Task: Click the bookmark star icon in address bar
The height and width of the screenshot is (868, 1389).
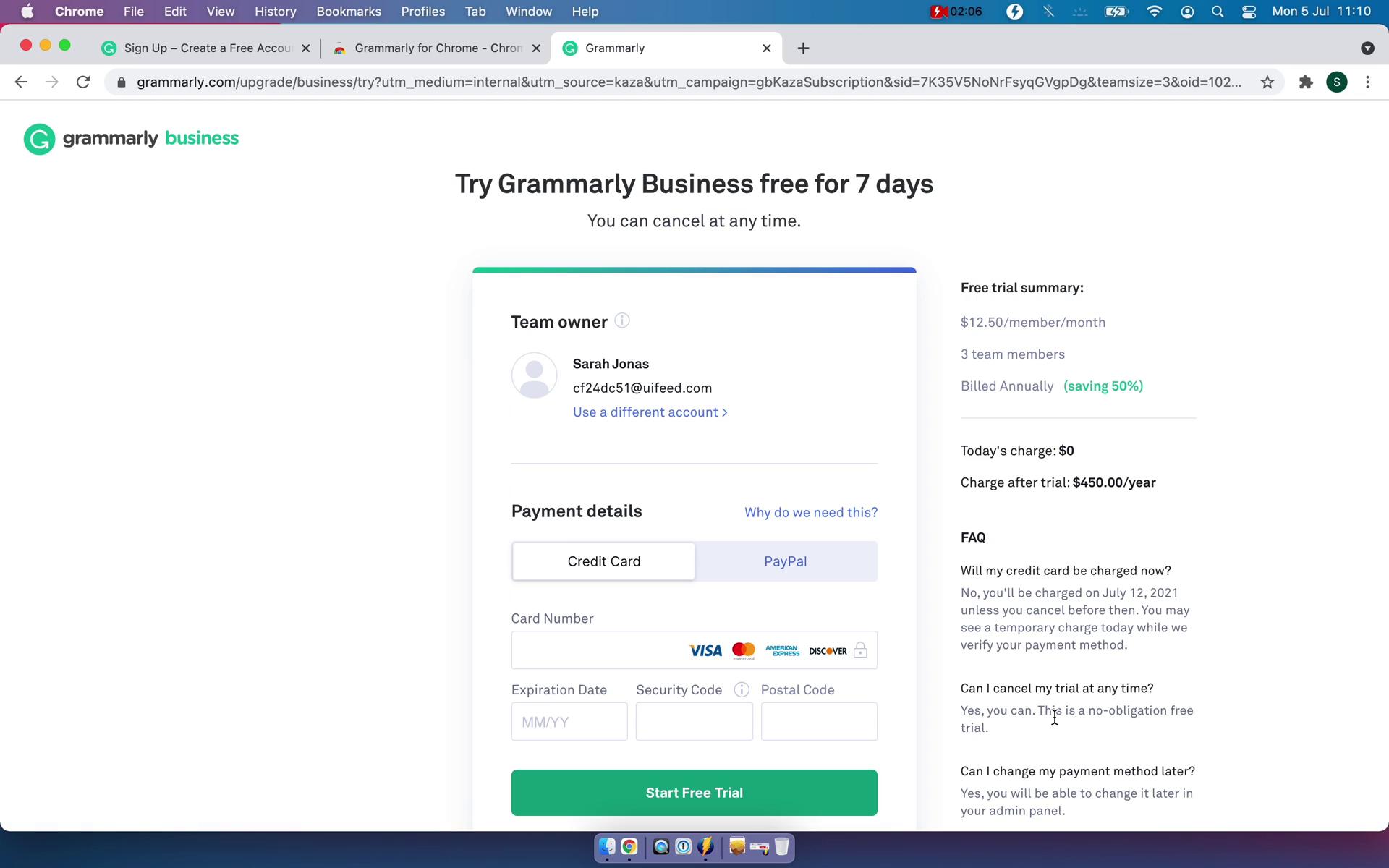Action: point(1267,83)
